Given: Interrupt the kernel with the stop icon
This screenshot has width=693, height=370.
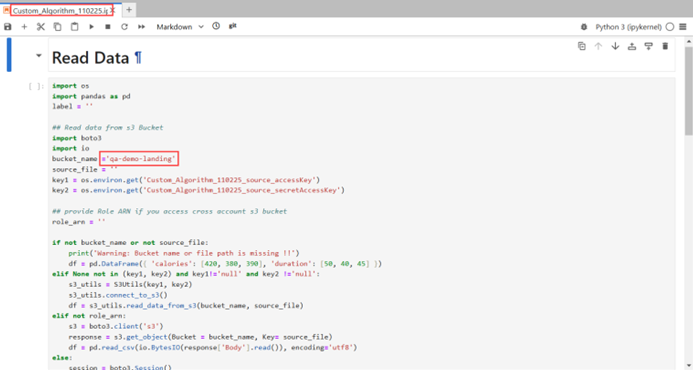Looking at the screenshot, I should pos(108,27).
